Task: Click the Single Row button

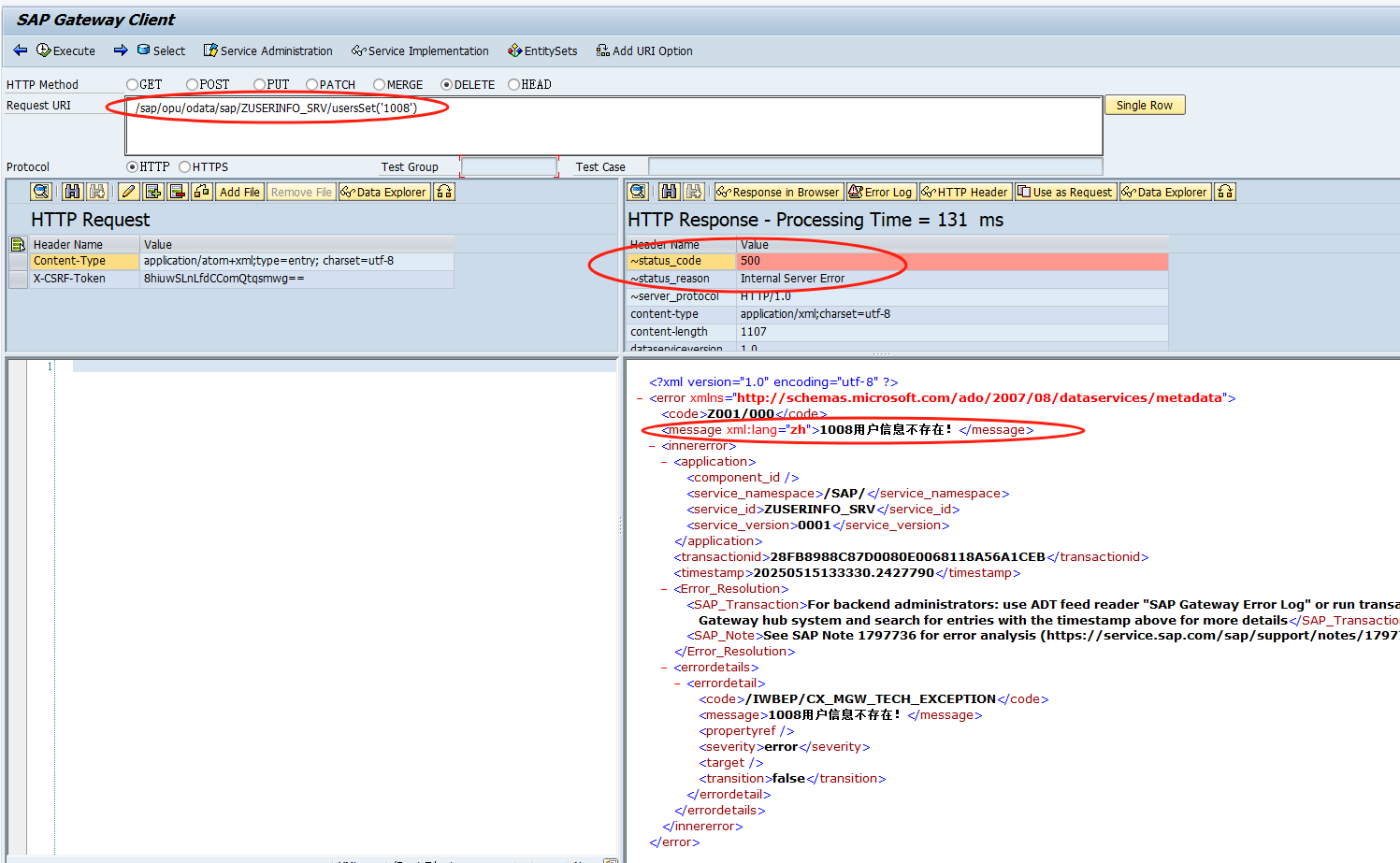Action: 1144,105
